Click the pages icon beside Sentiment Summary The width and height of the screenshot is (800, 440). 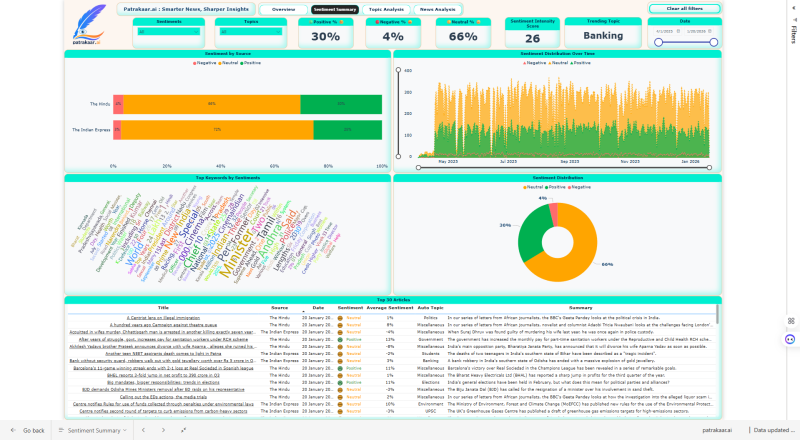coord(60,430)
